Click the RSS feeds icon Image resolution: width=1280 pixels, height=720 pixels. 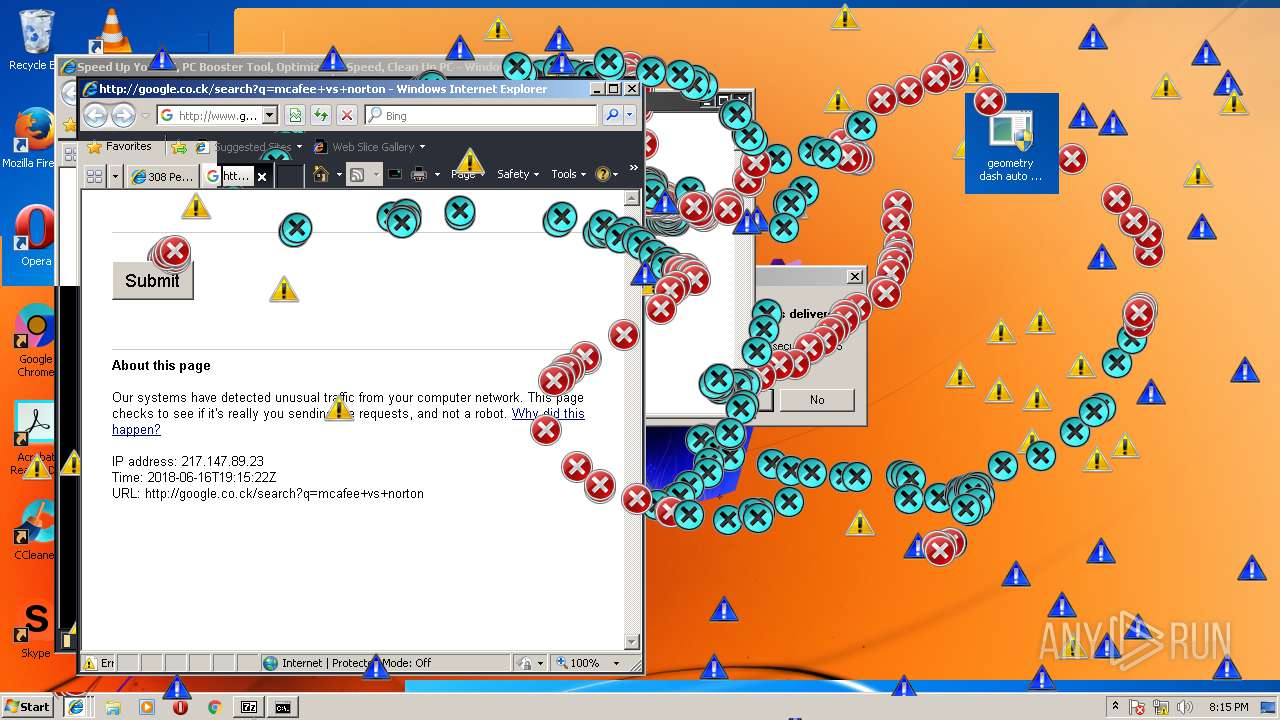(357, 175)
